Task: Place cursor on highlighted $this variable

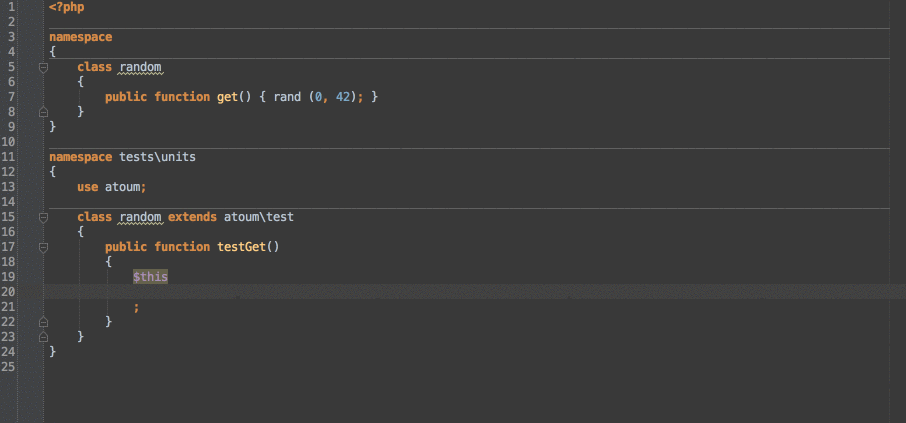Action: (x=150, y=277)
